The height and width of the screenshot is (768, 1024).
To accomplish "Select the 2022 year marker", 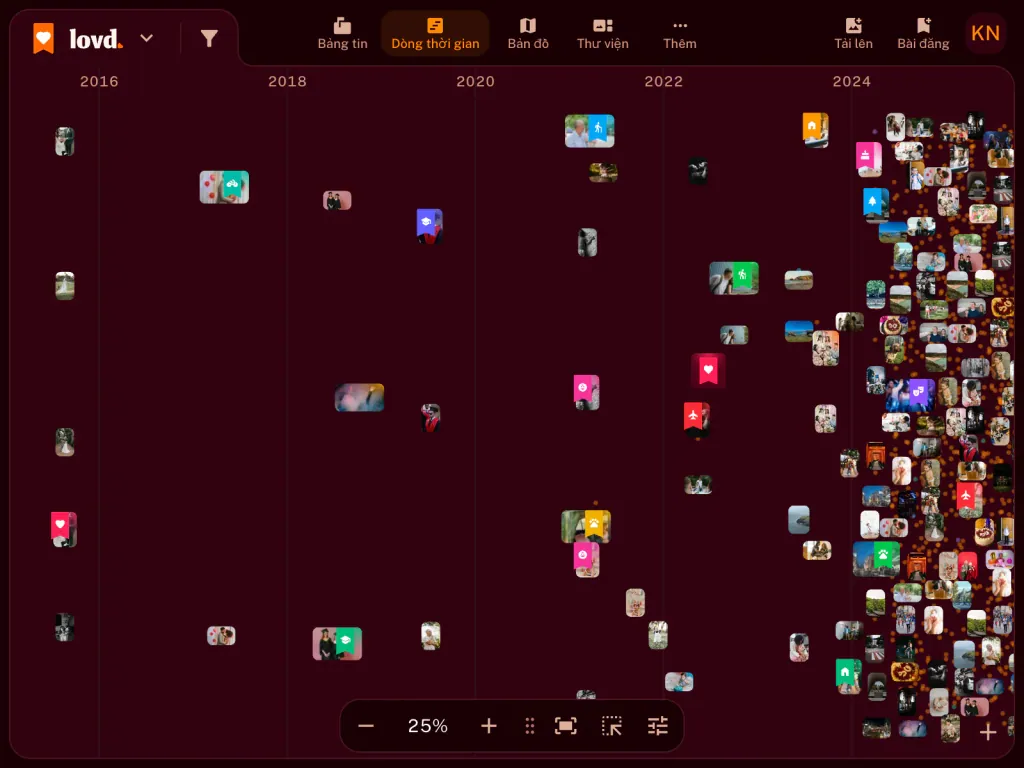I will click(x=664, y=82).
